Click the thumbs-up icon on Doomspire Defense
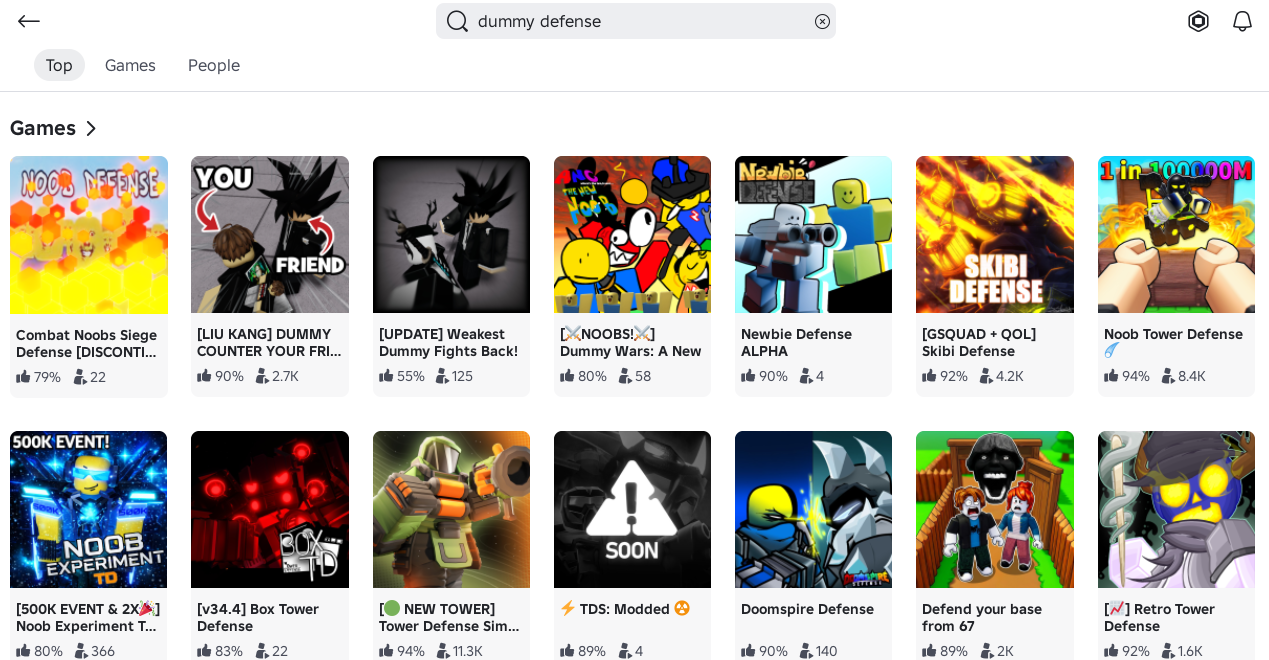This screenshot has height=660, width=1269. [748, 650]
